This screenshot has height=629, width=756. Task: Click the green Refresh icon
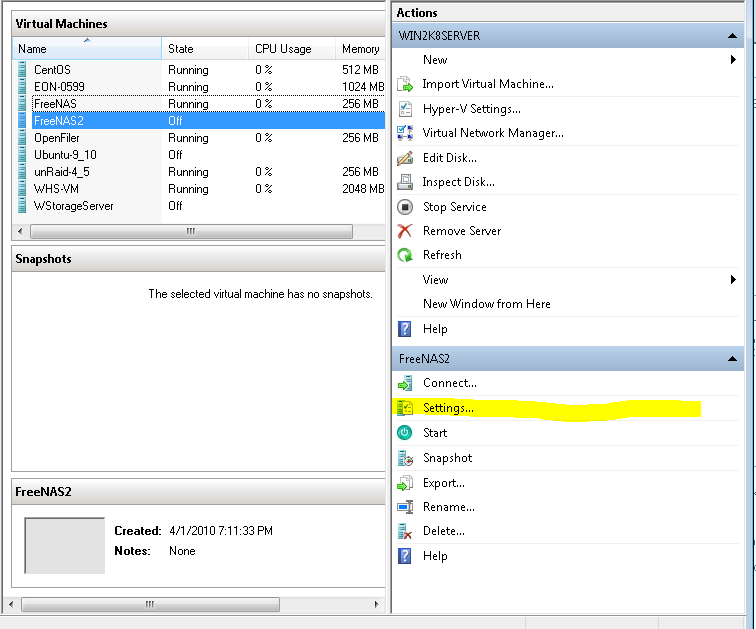tap(405, 255)
